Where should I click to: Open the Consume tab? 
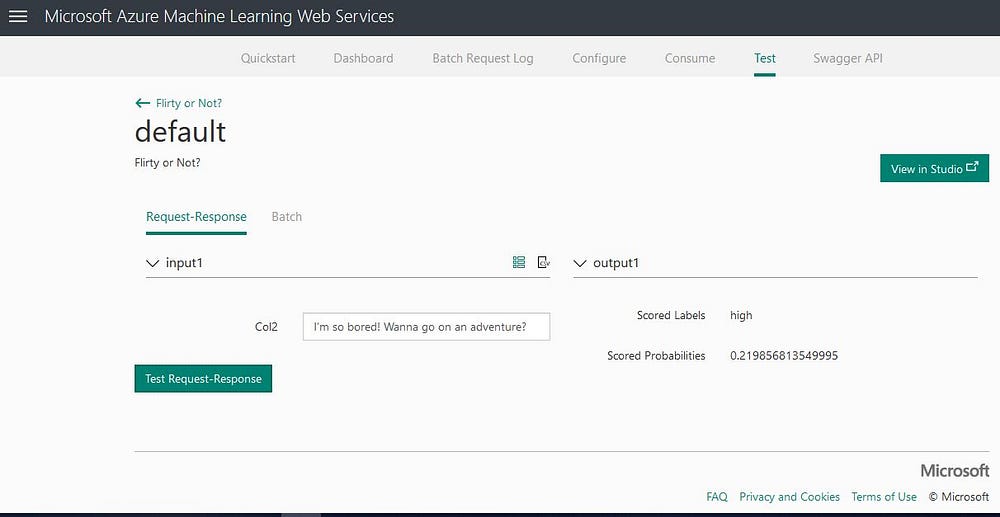pos(690,58)
